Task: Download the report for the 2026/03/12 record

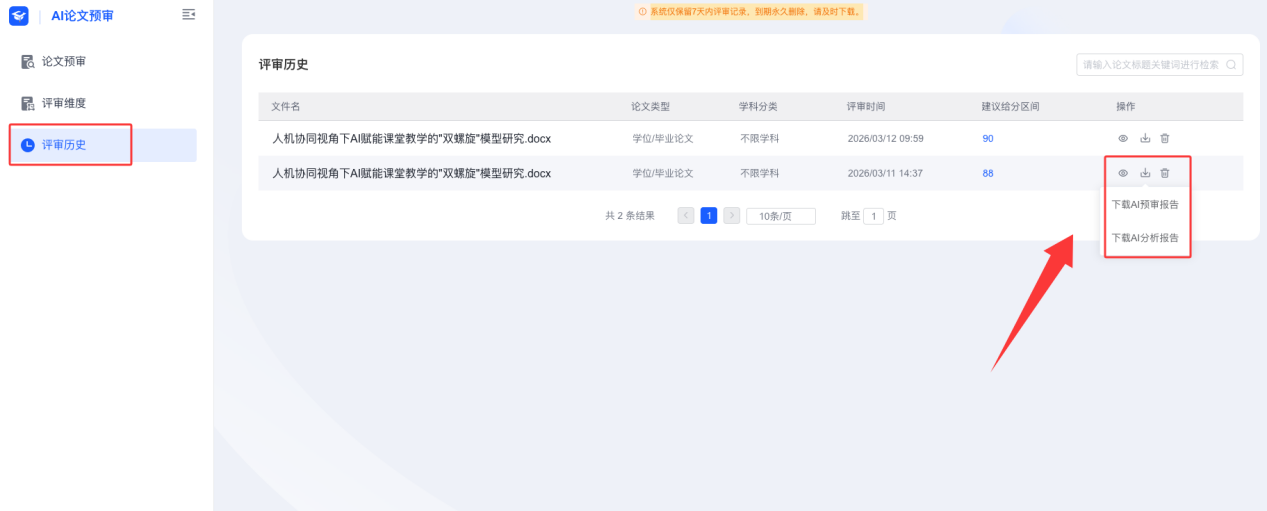Action: pos(1145,138)
